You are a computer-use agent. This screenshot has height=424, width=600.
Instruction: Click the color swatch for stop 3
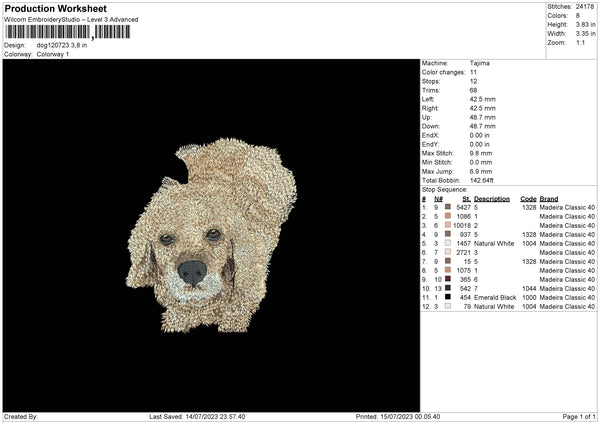coord(448,225)
